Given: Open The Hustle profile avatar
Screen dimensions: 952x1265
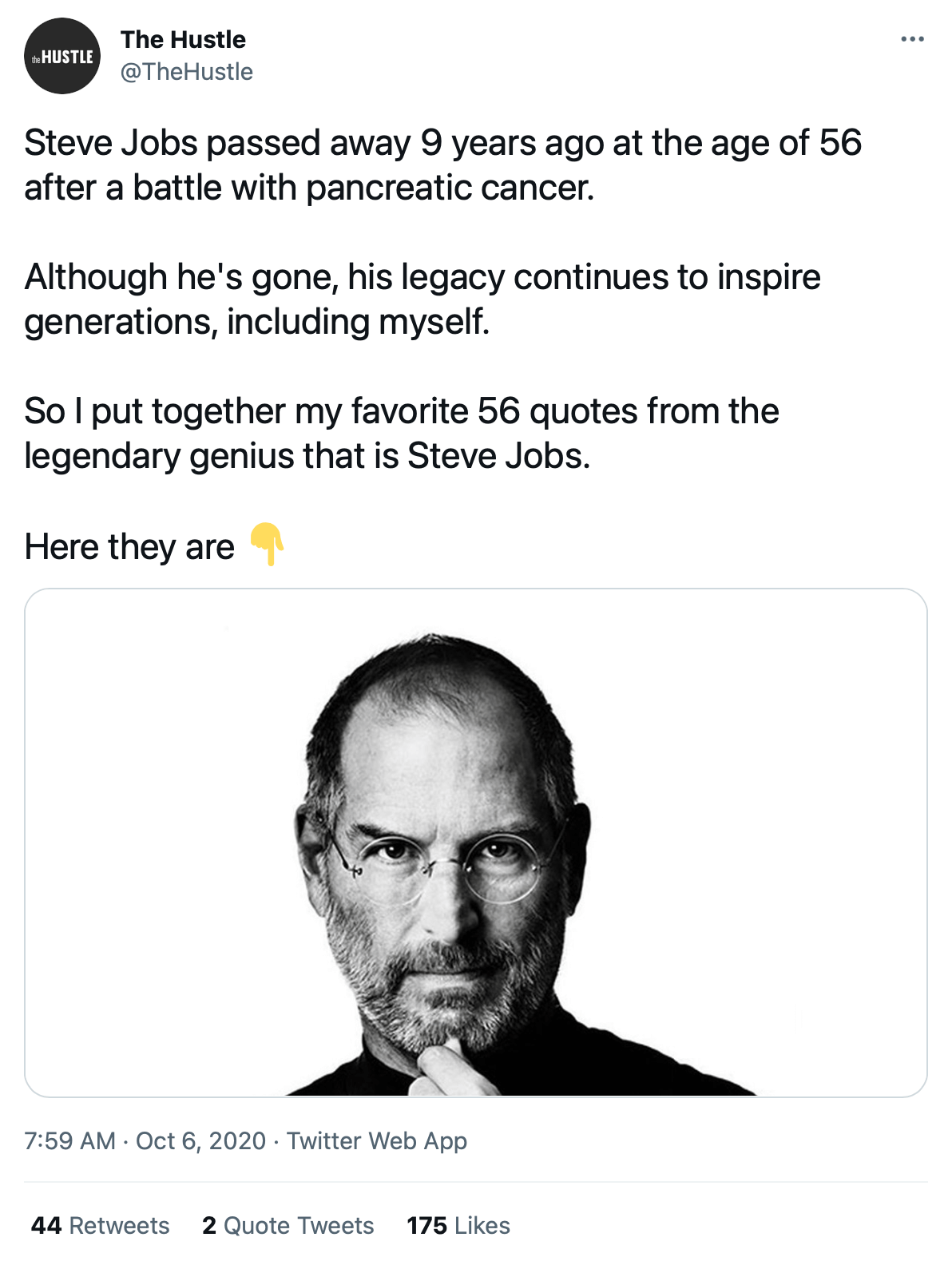Looking at the screenshot, I should [x=62, y=56].
